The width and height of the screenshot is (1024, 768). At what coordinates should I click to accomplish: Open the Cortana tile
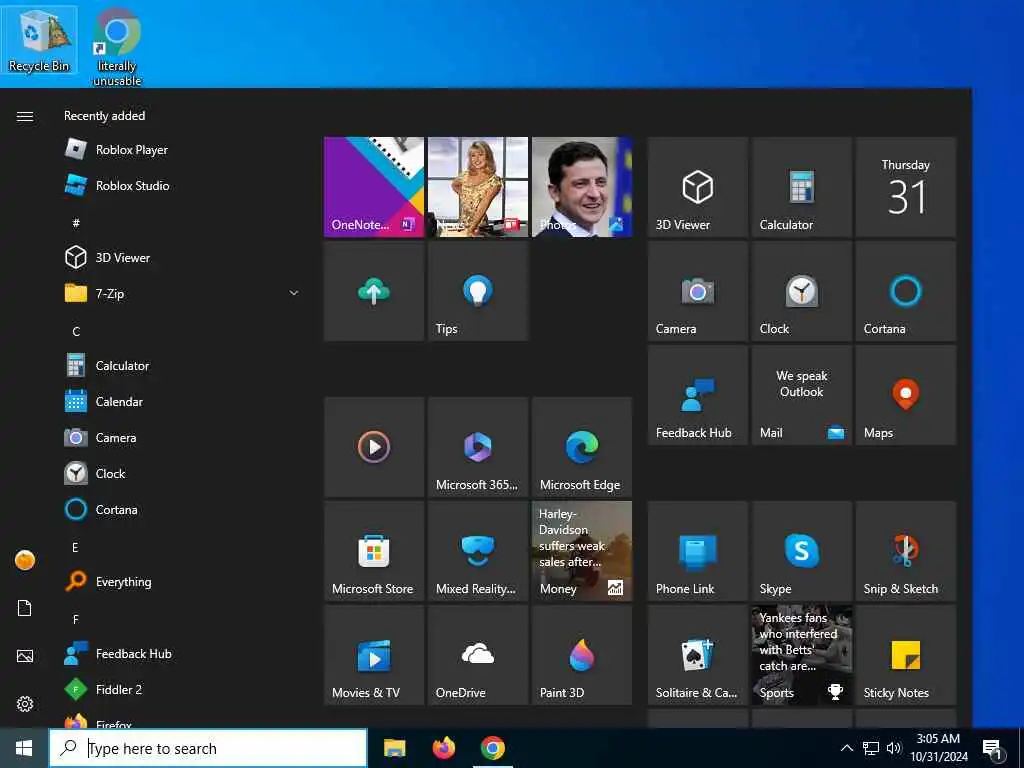pyautogui.click(x=906, y=291)
